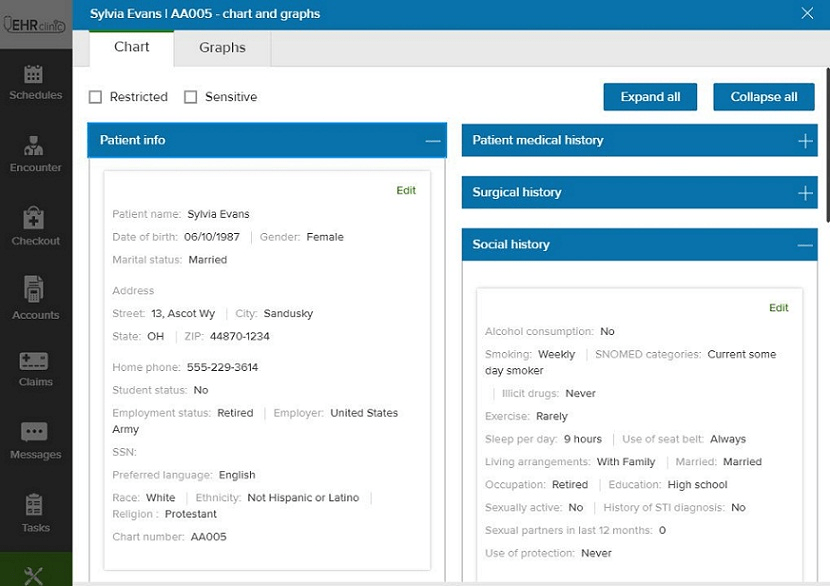The image size is (830, 586).
Task: Collapse the Social history section
Action: pos(805,245)
